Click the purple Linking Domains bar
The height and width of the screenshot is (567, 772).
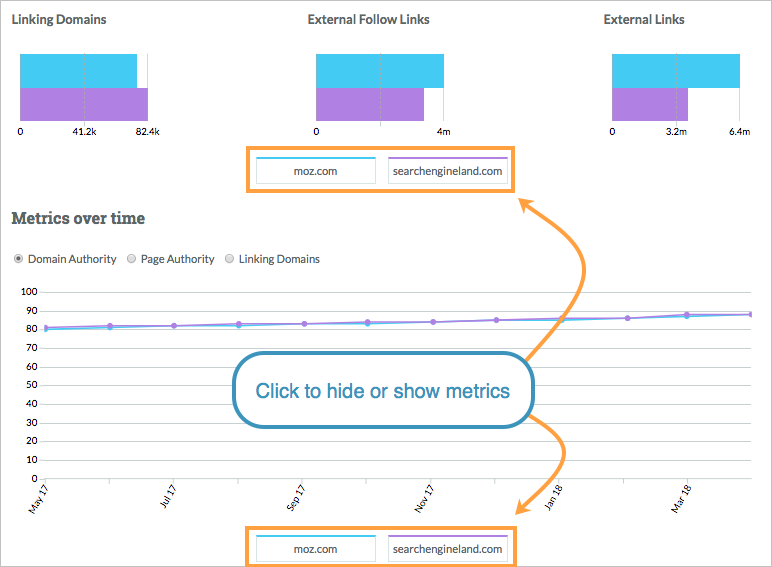point(84,104)
